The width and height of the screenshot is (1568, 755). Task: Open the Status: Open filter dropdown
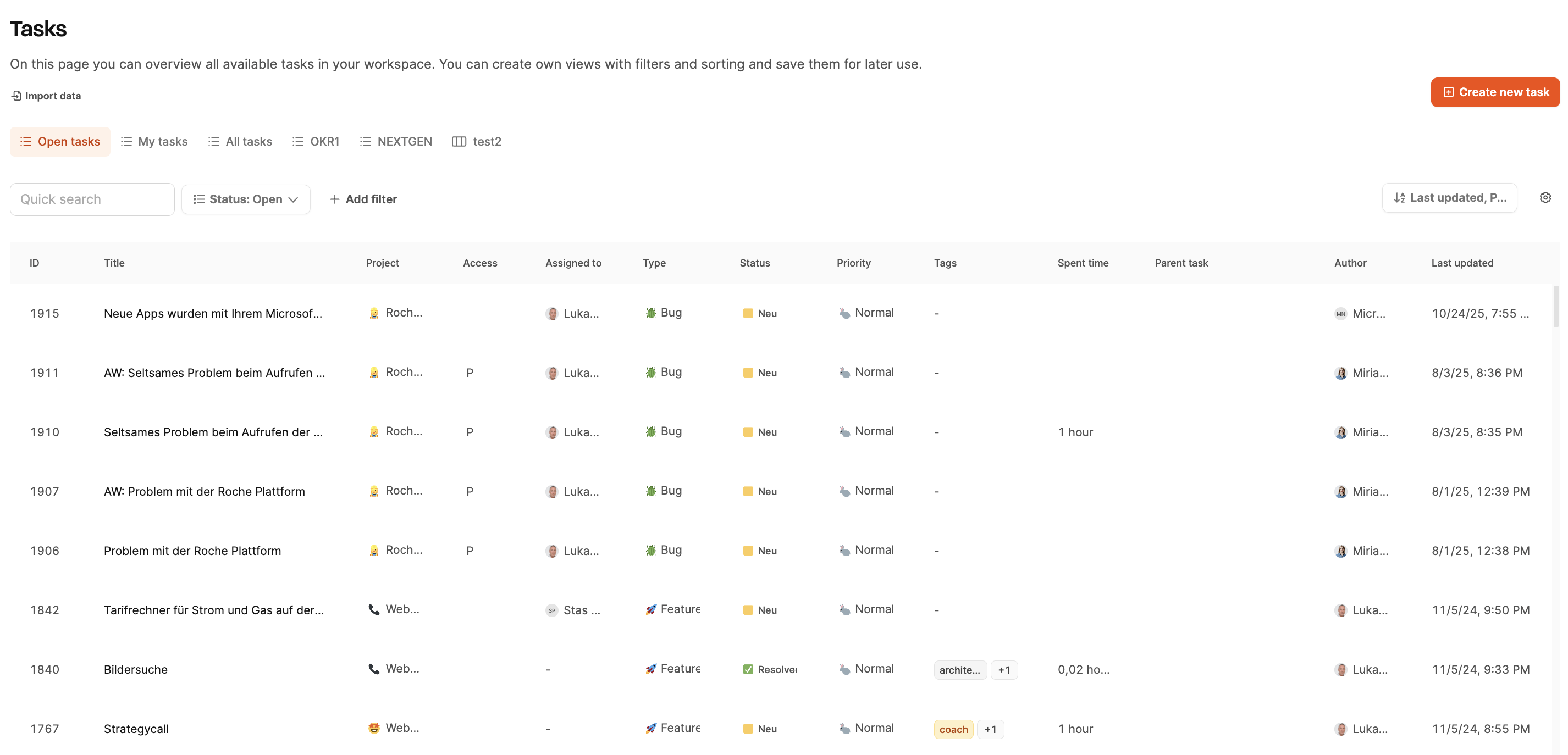246,199
